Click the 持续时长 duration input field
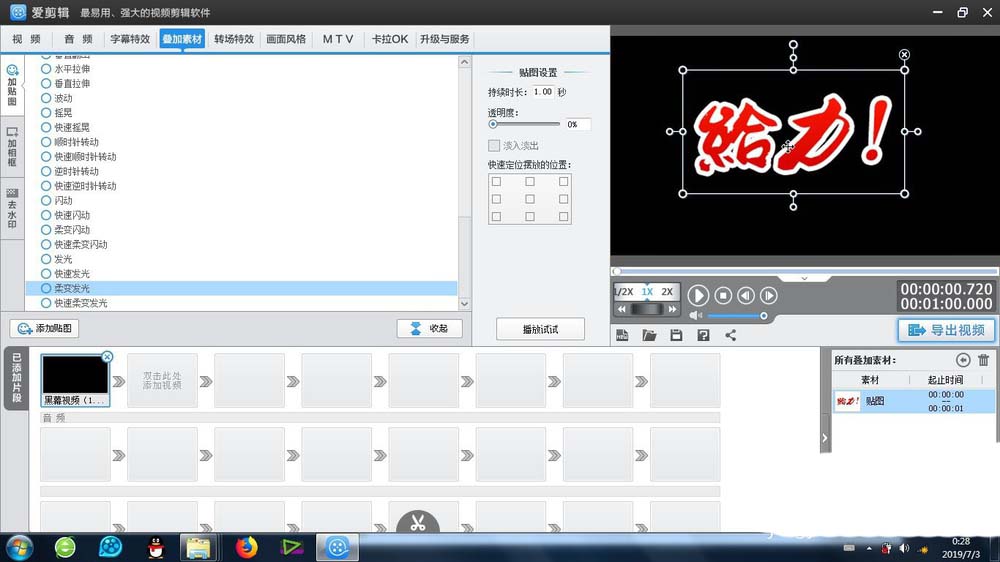The width and height of the screenshot is (1000, 562). (x=543, y=92)
